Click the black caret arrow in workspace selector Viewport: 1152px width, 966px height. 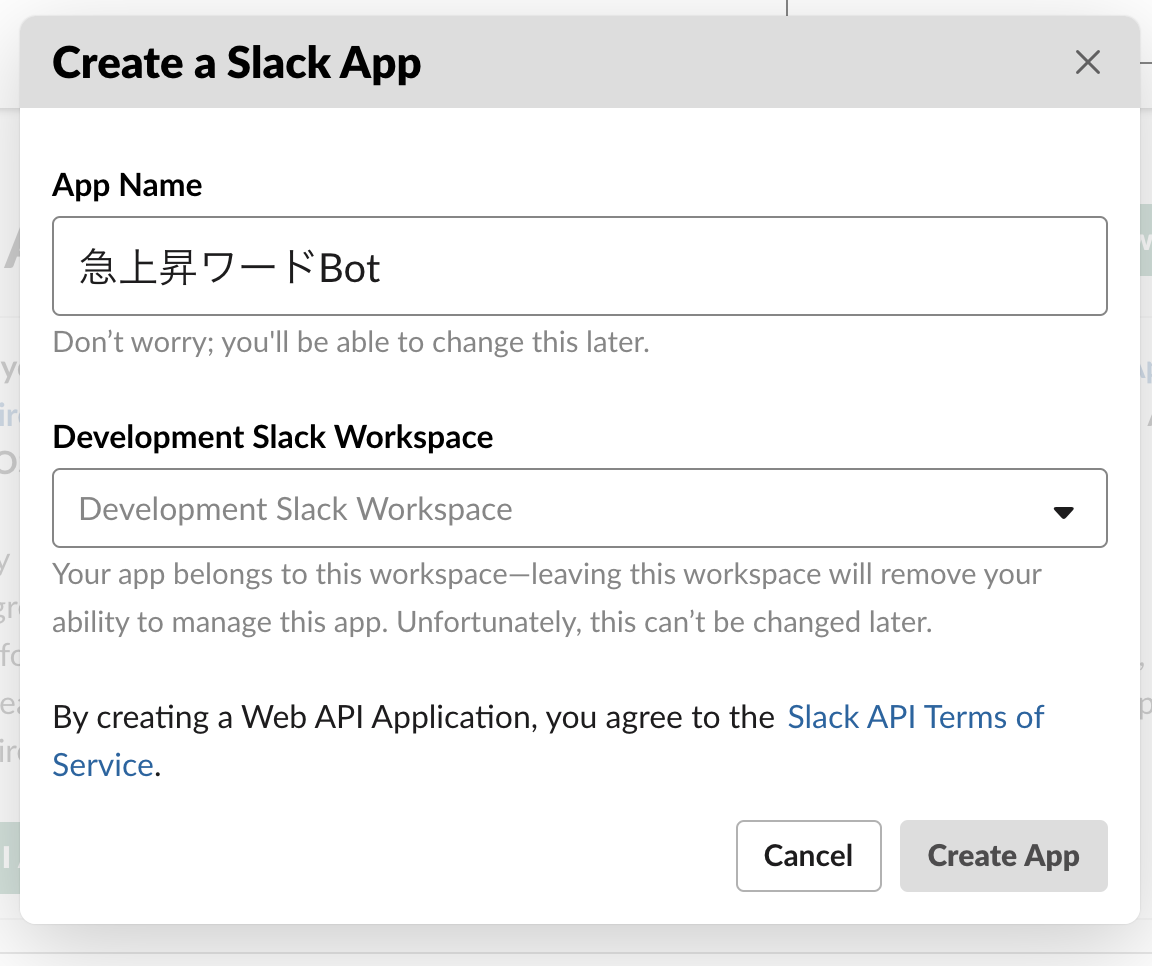(1063, 512)
